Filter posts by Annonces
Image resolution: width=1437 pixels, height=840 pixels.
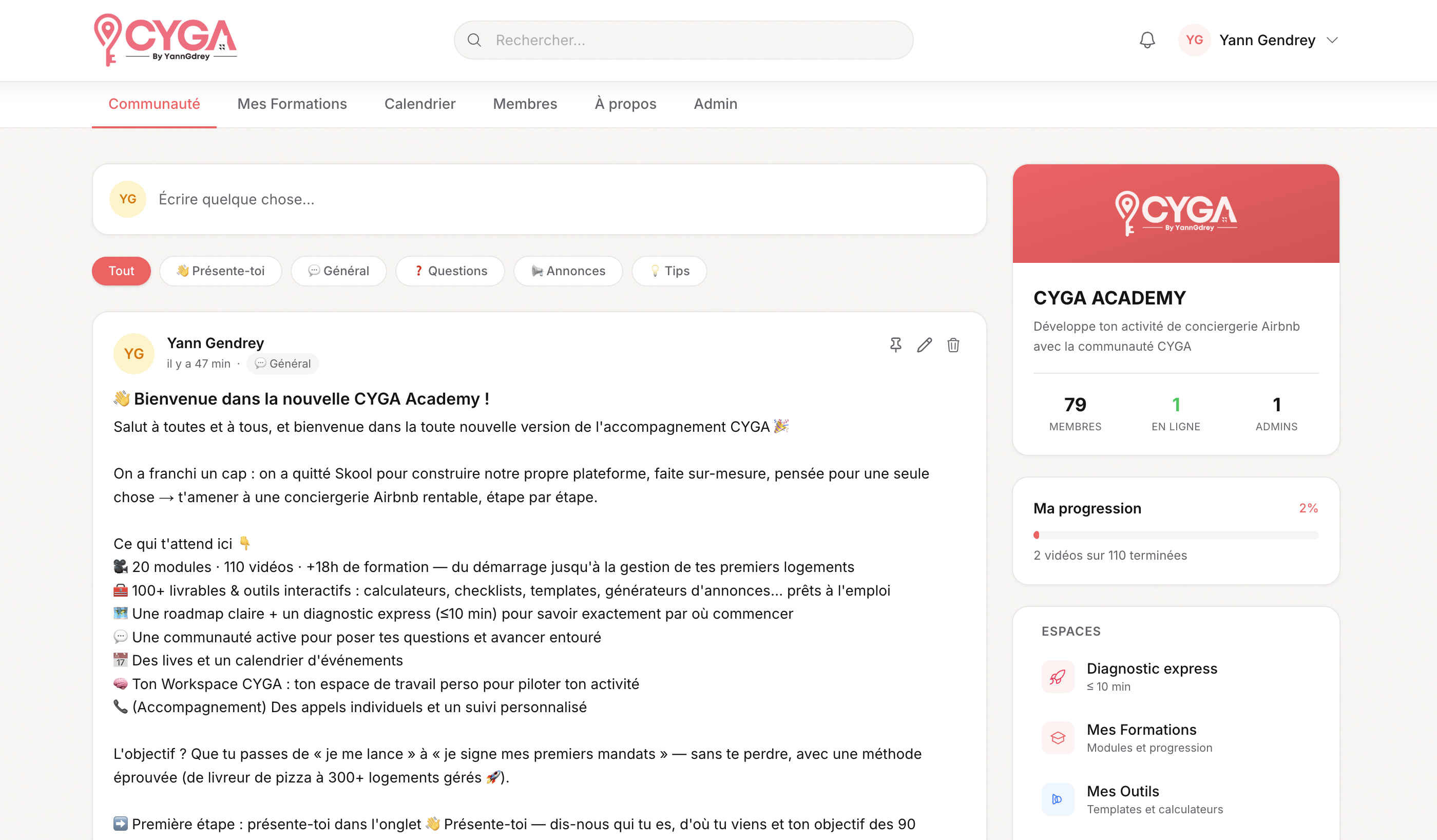click(x=568, y=271)
